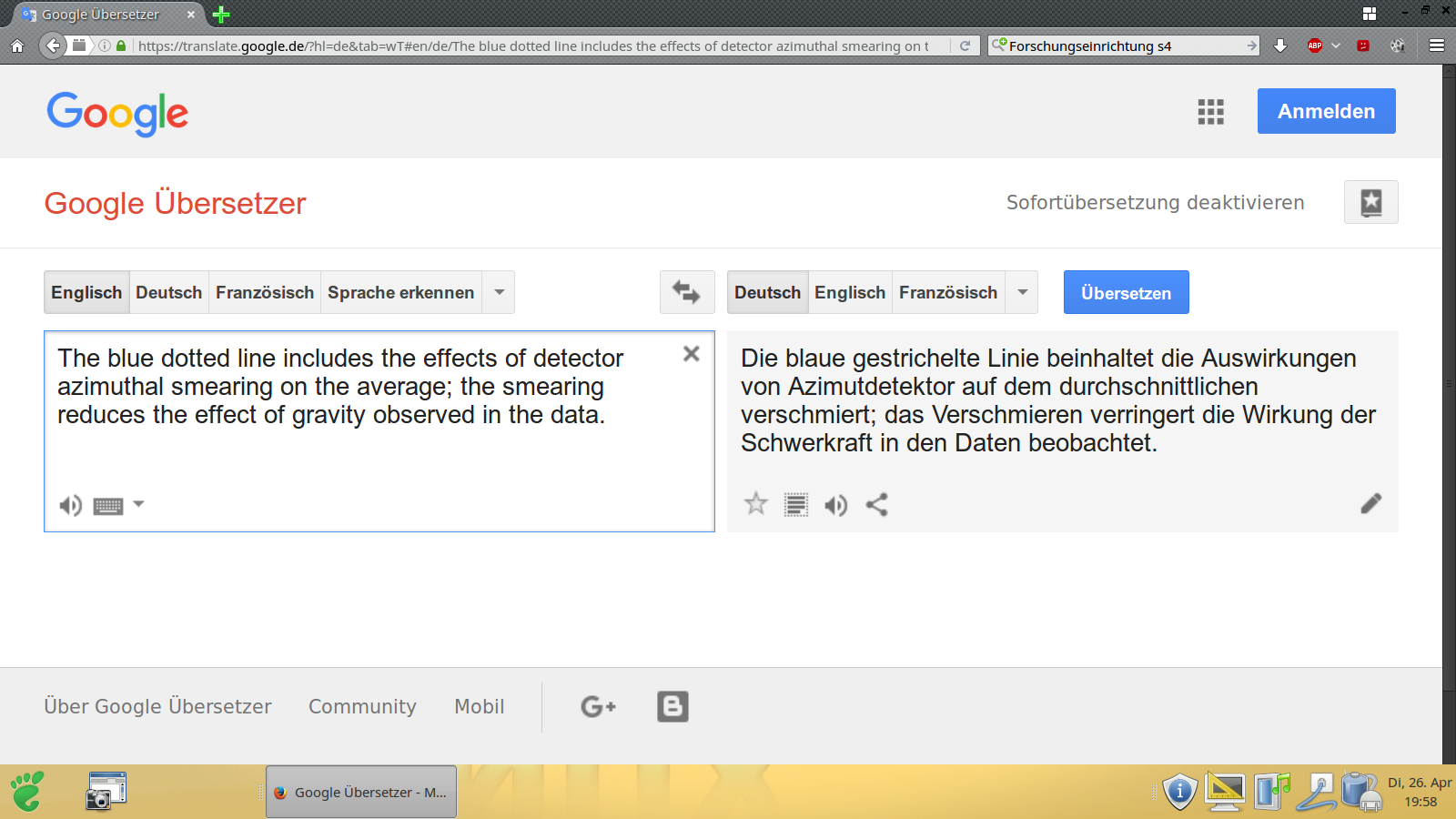The height and width of the screenshot is (819, 1456).
Task: Open the Google+ footer icon
Action: pos(598,706)
